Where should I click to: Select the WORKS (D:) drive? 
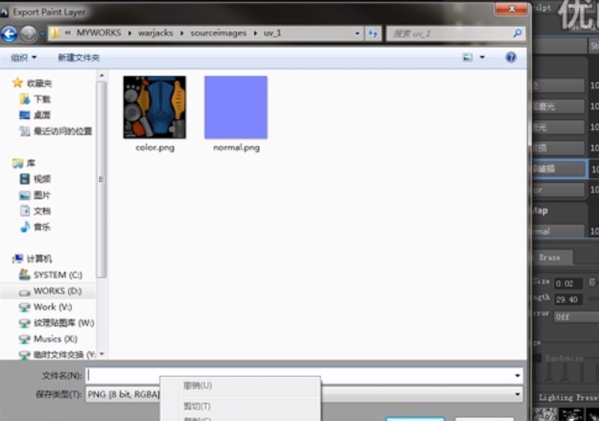50,291
